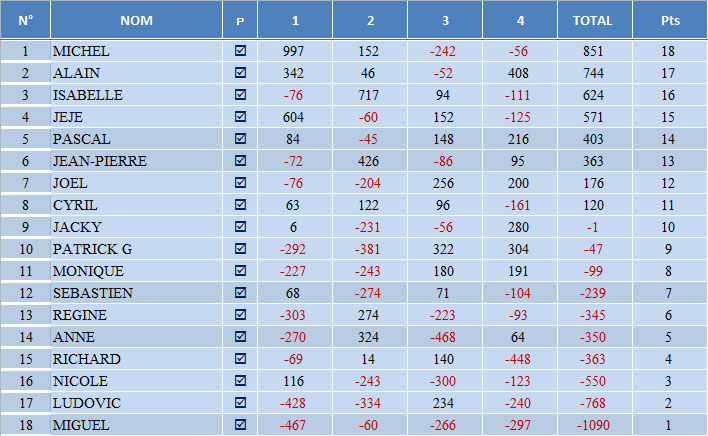Toggle the checkbox for ALAIN

click(x=240, y=73)
